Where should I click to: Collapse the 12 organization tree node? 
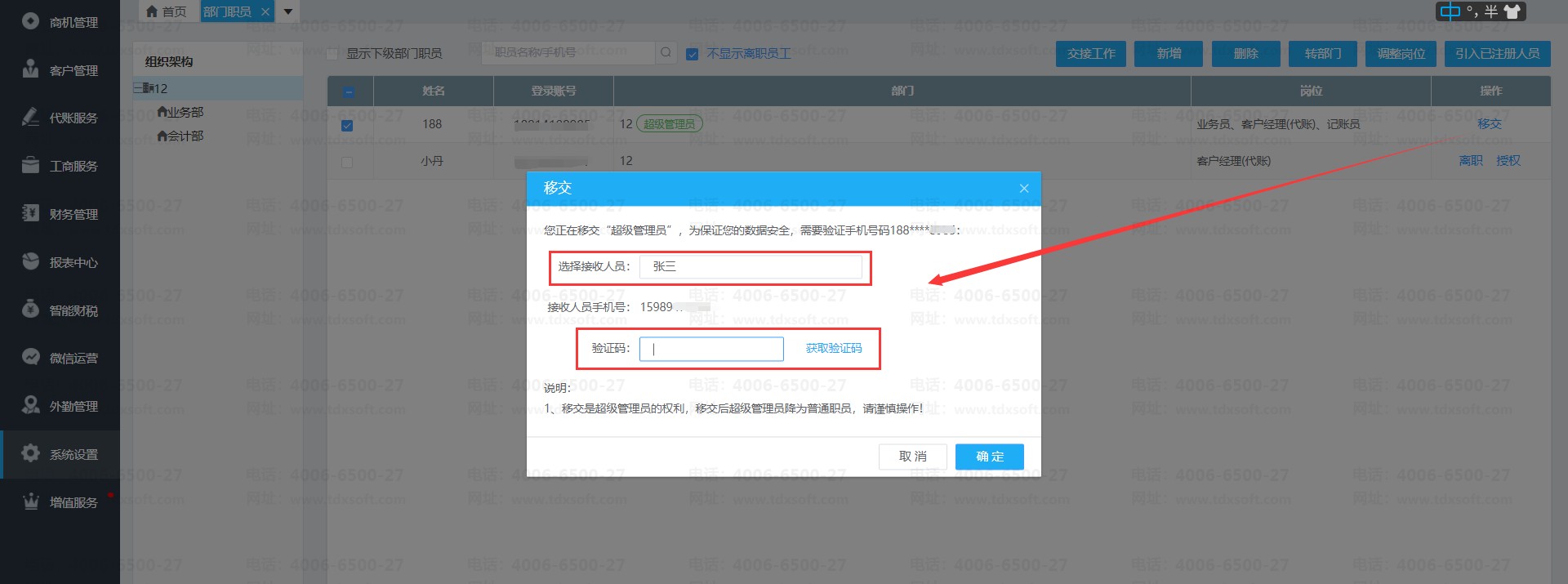click(x=138, y=88)
